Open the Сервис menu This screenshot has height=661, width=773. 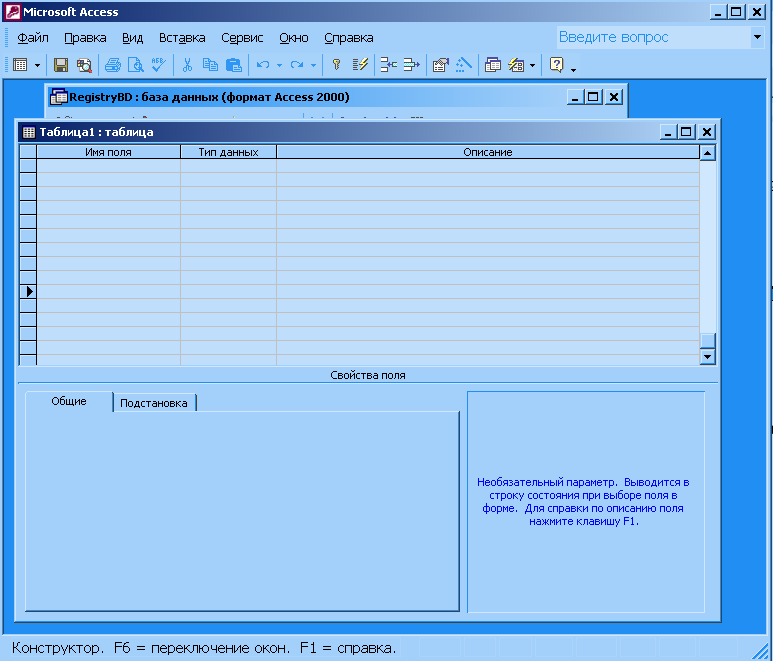click(242, 38)
